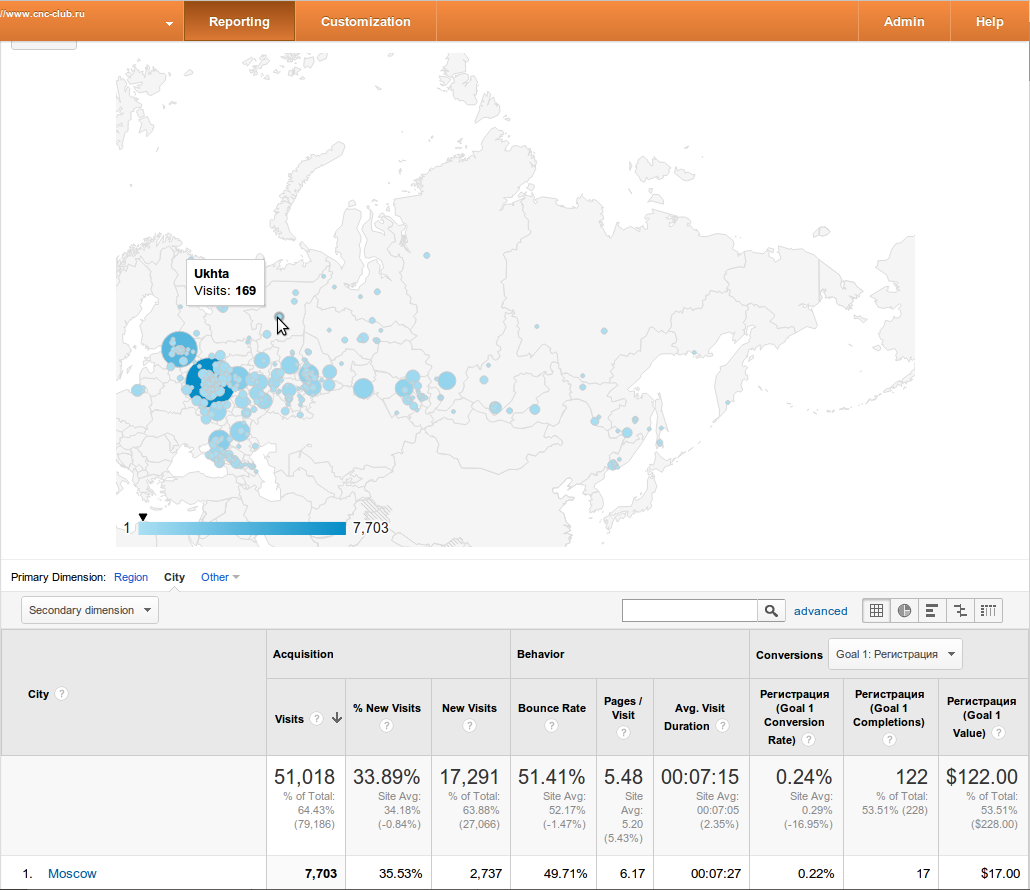Image resolution: width=1030 pixels, height=890 pixels.
Task: Click total visits value 51,018
Action: point(304,776)
